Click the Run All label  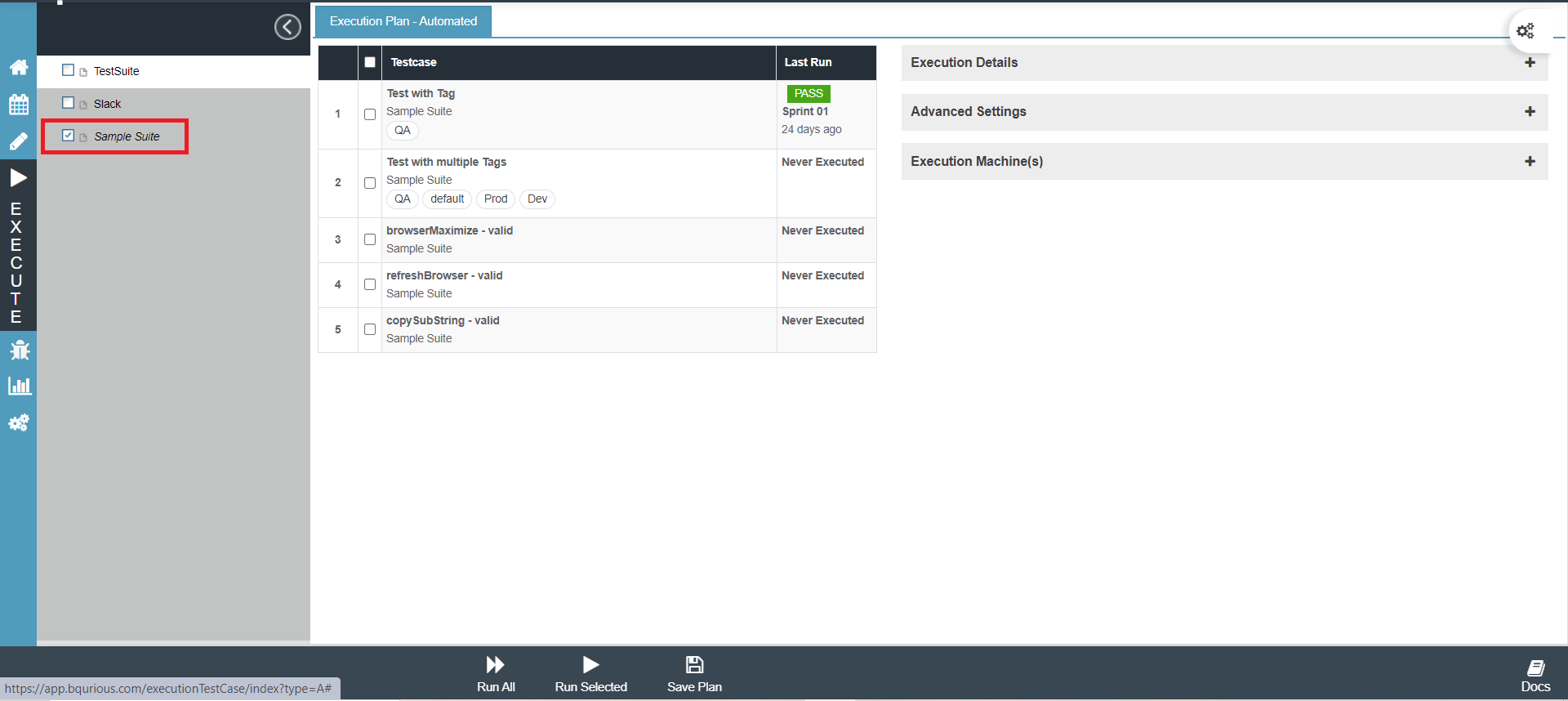tap(496, 687)
